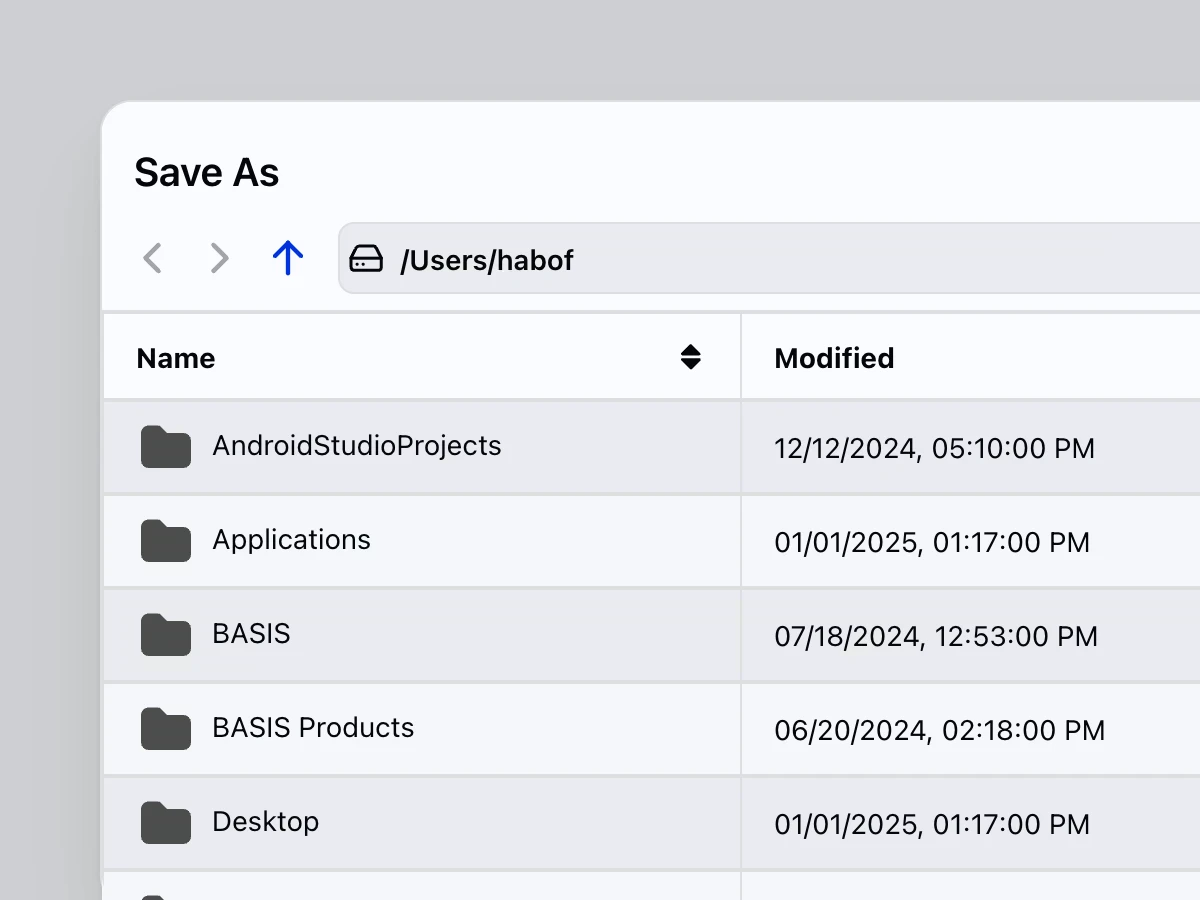The width and height of the screenshot is (1200, 900).
Task: Click the drive icon in the path bar
Action: [367, 259]
